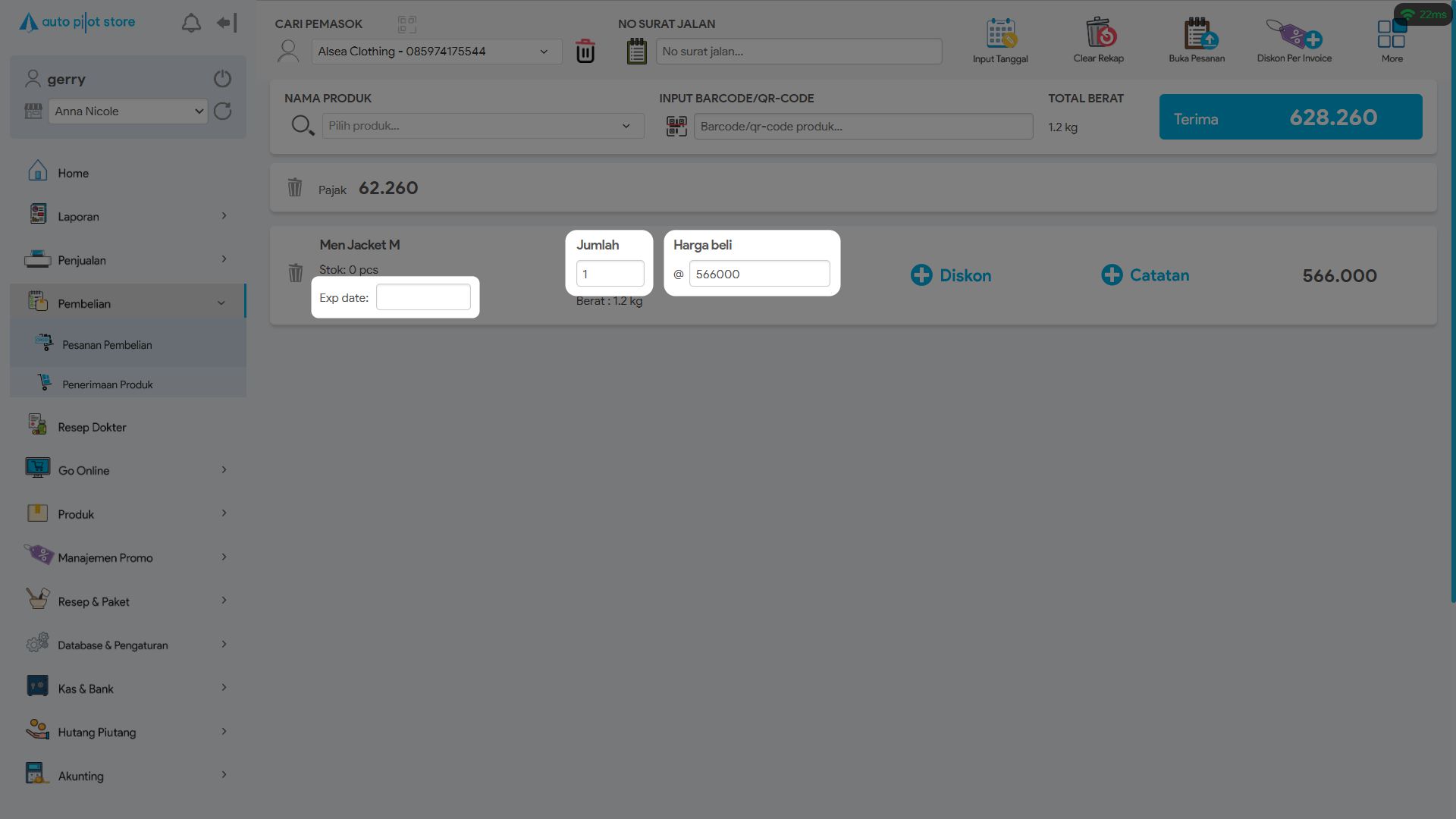Collapse sidebar with the arrow icon
Viewport: 1456px width, 819px height.
click(x=227, y=23)
